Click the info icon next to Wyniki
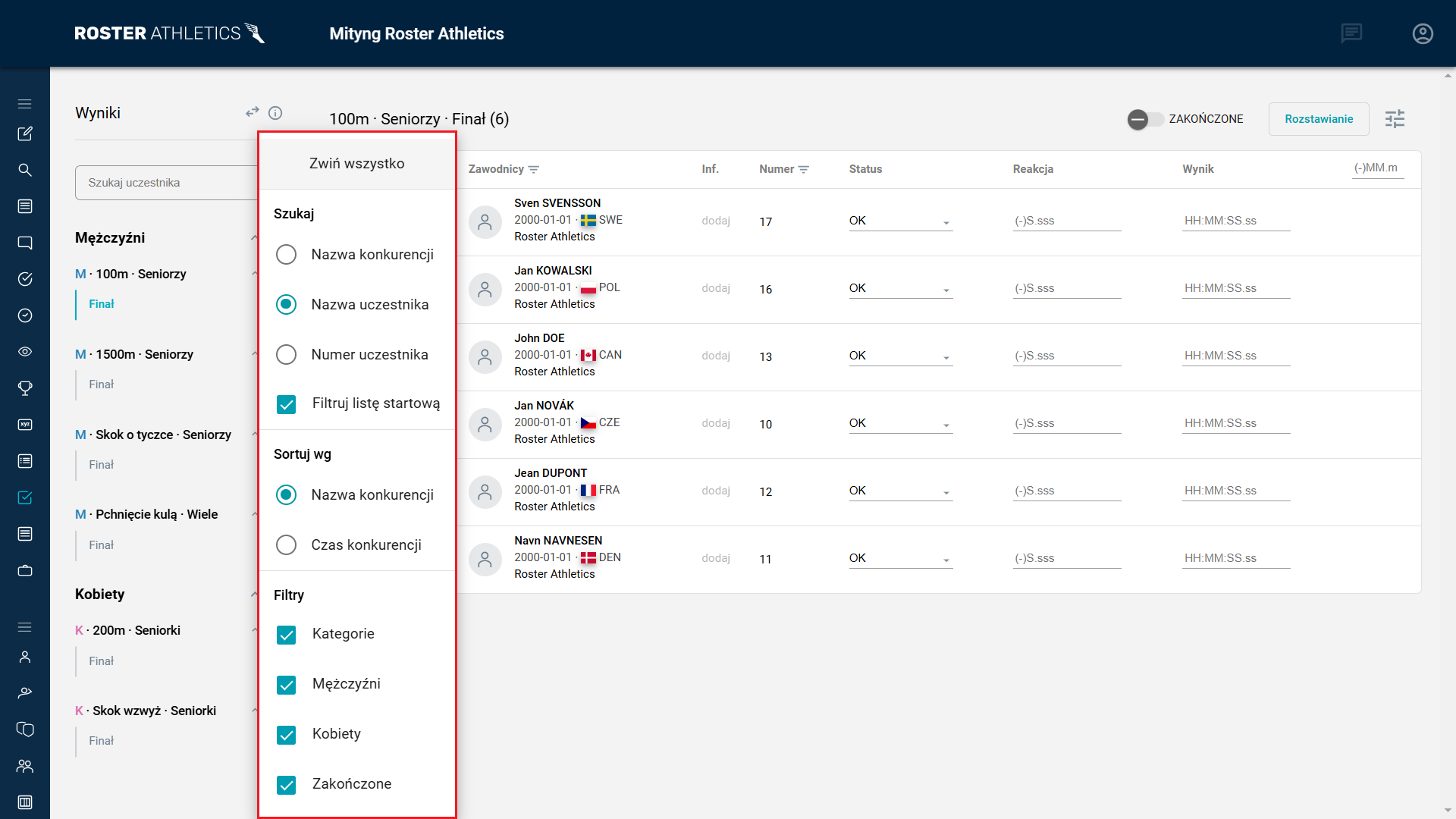Viewport: 1456px width, 819px height. (x=275, y=113)
